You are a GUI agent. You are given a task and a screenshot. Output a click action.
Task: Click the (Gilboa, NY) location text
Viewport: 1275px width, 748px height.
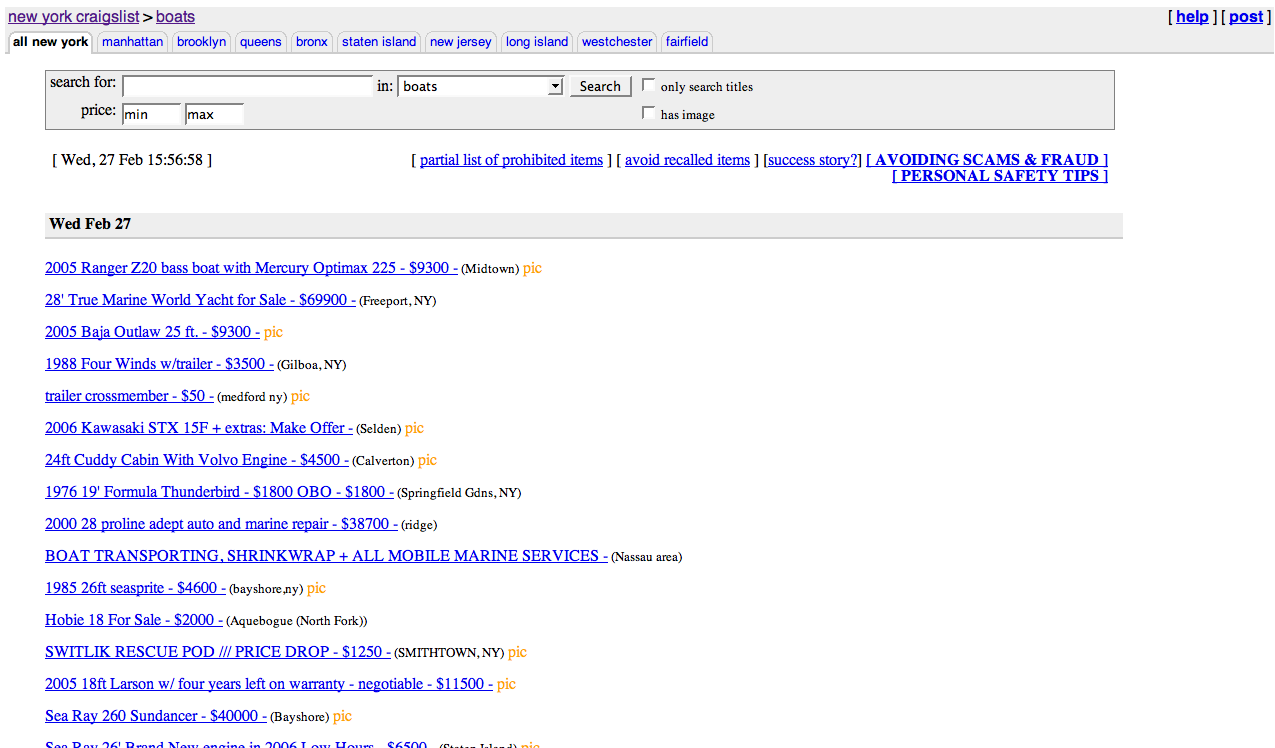[x=312, y=365]
